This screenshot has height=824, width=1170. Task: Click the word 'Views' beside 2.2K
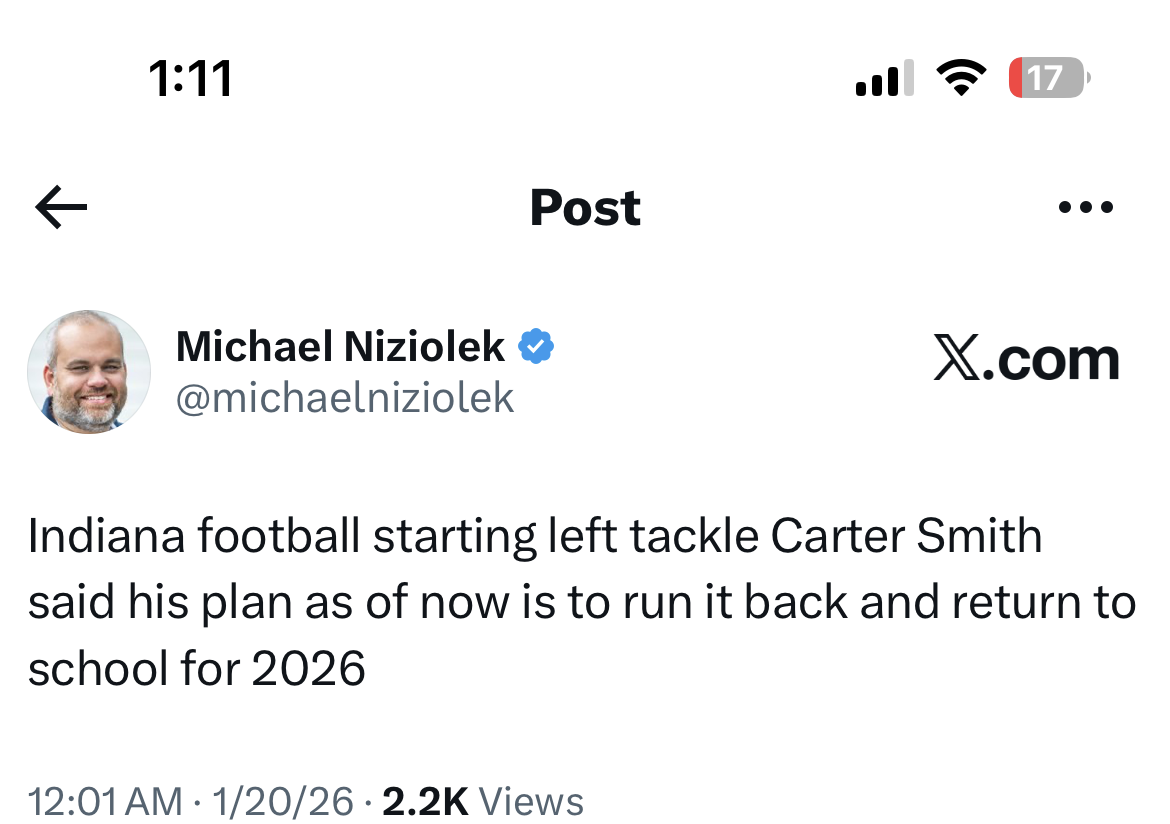coord(532,802)
